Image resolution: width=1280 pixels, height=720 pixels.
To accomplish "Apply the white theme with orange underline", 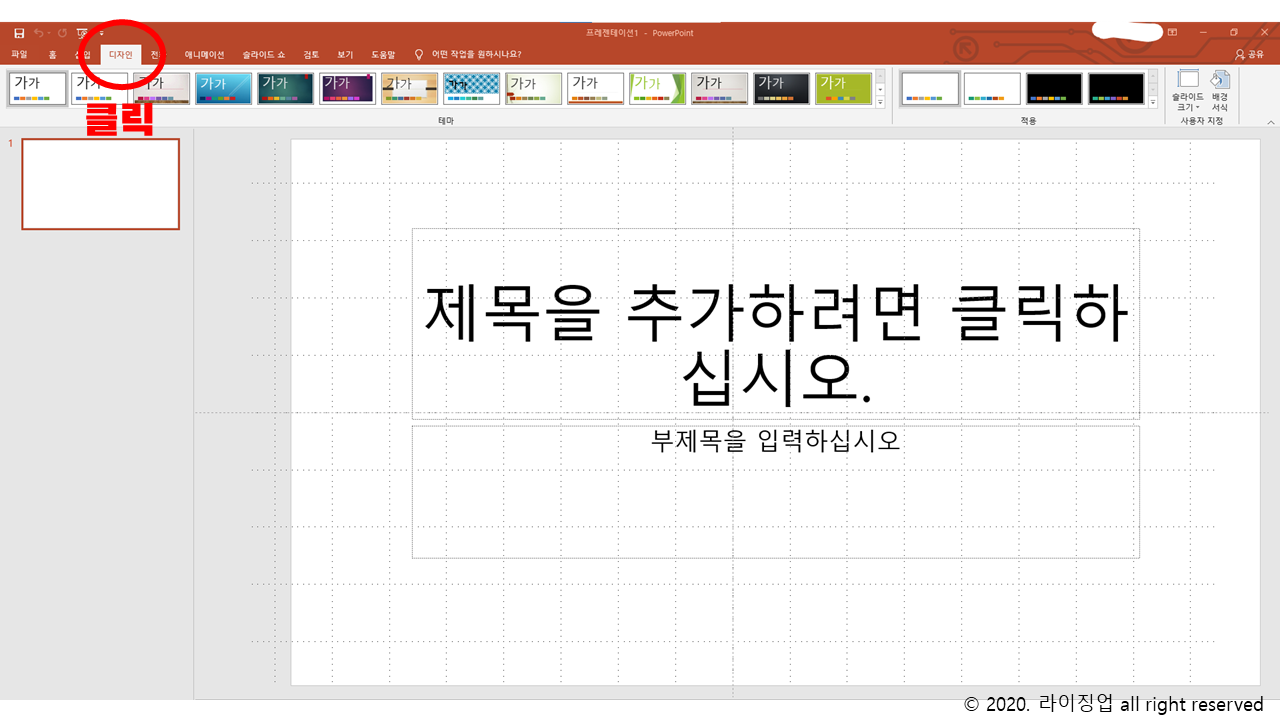I will 595,88.
